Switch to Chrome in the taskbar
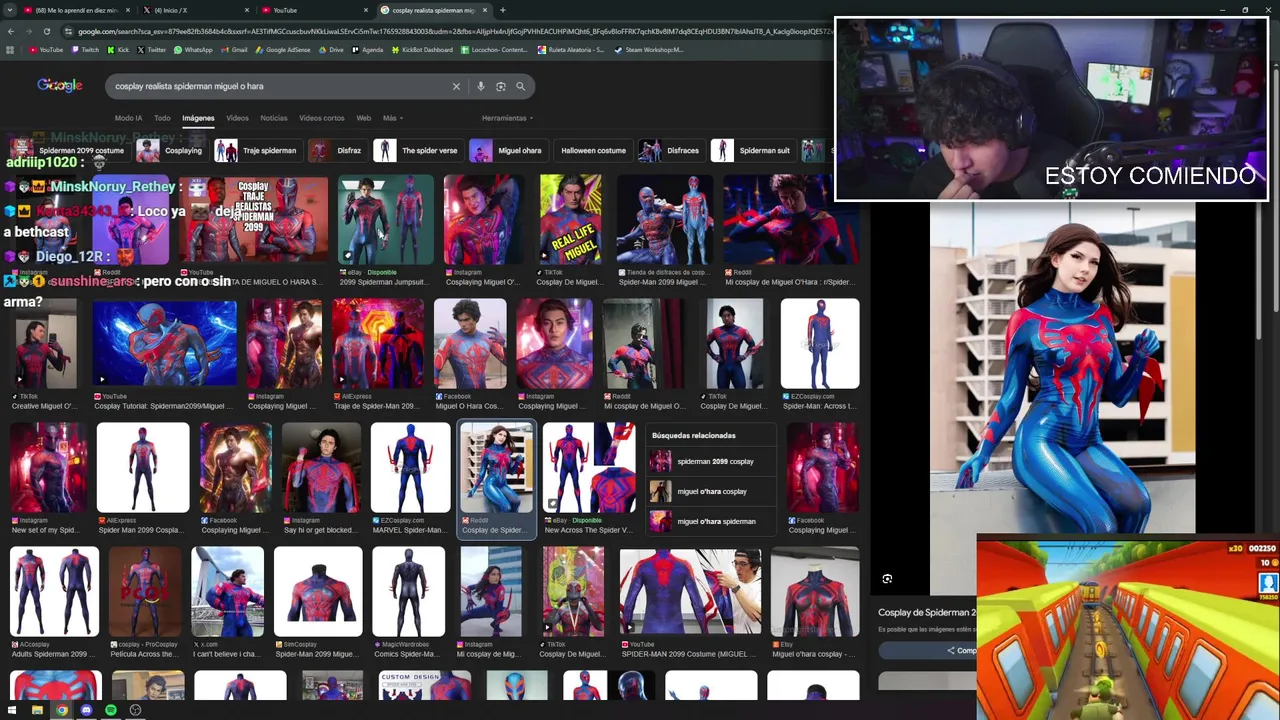This screenshot has height=720, width=1280. pyautogui.click(x=61, y=710)
